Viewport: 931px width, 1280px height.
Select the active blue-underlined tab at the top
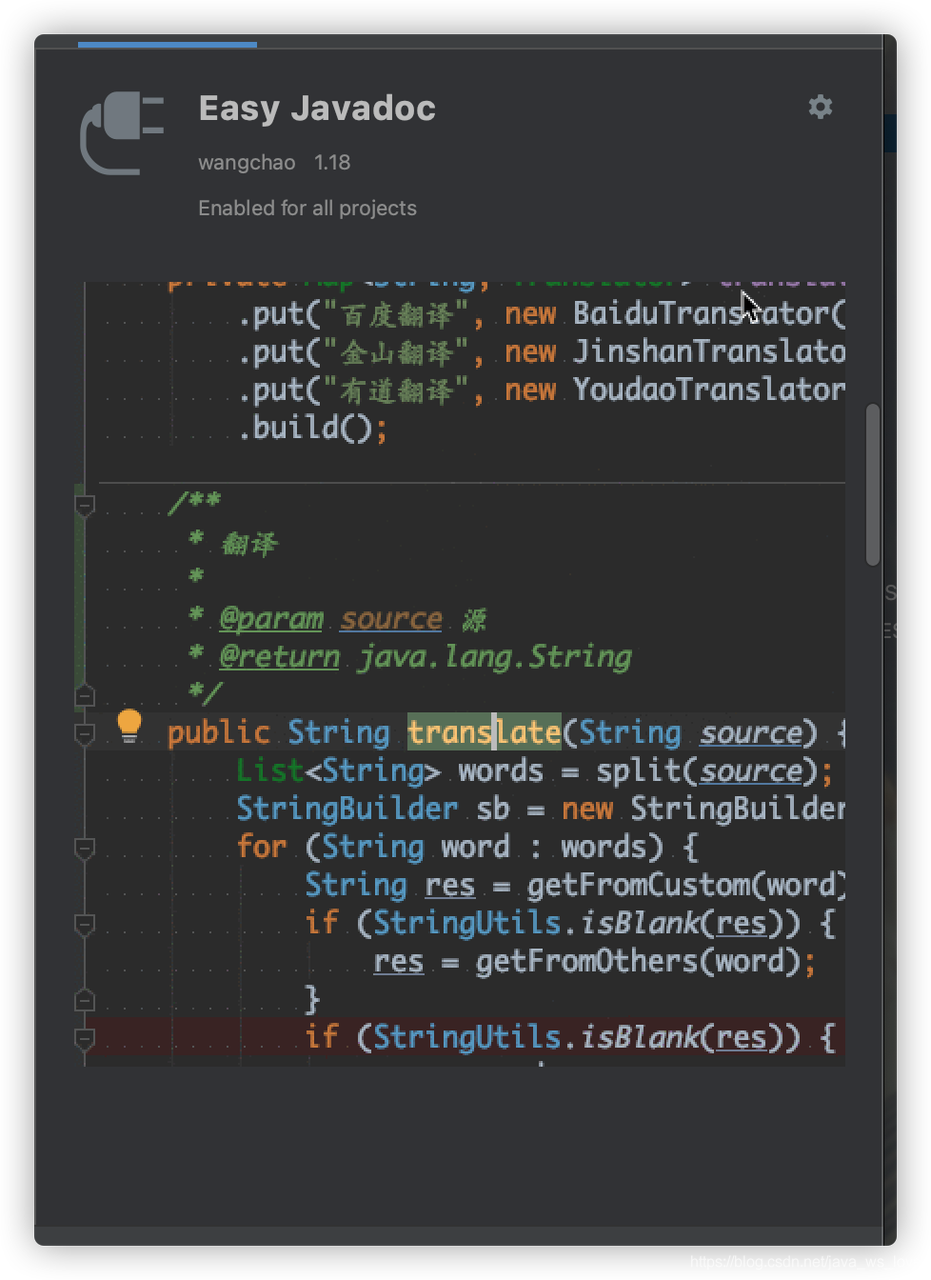tap(167, 44)
